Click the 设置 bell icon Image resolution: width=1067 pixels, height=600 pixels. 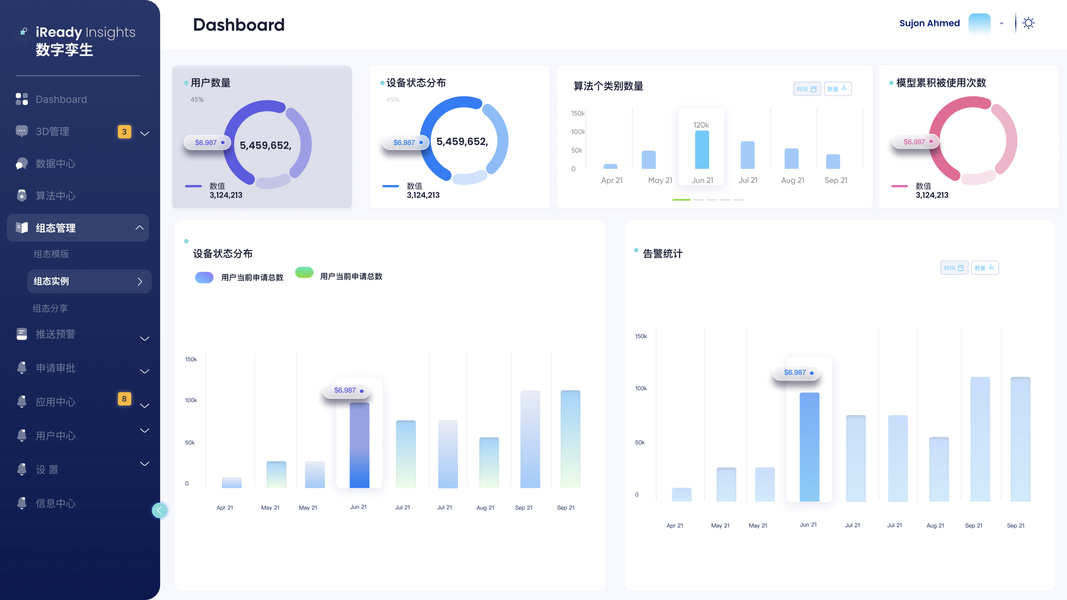point(22,469)
